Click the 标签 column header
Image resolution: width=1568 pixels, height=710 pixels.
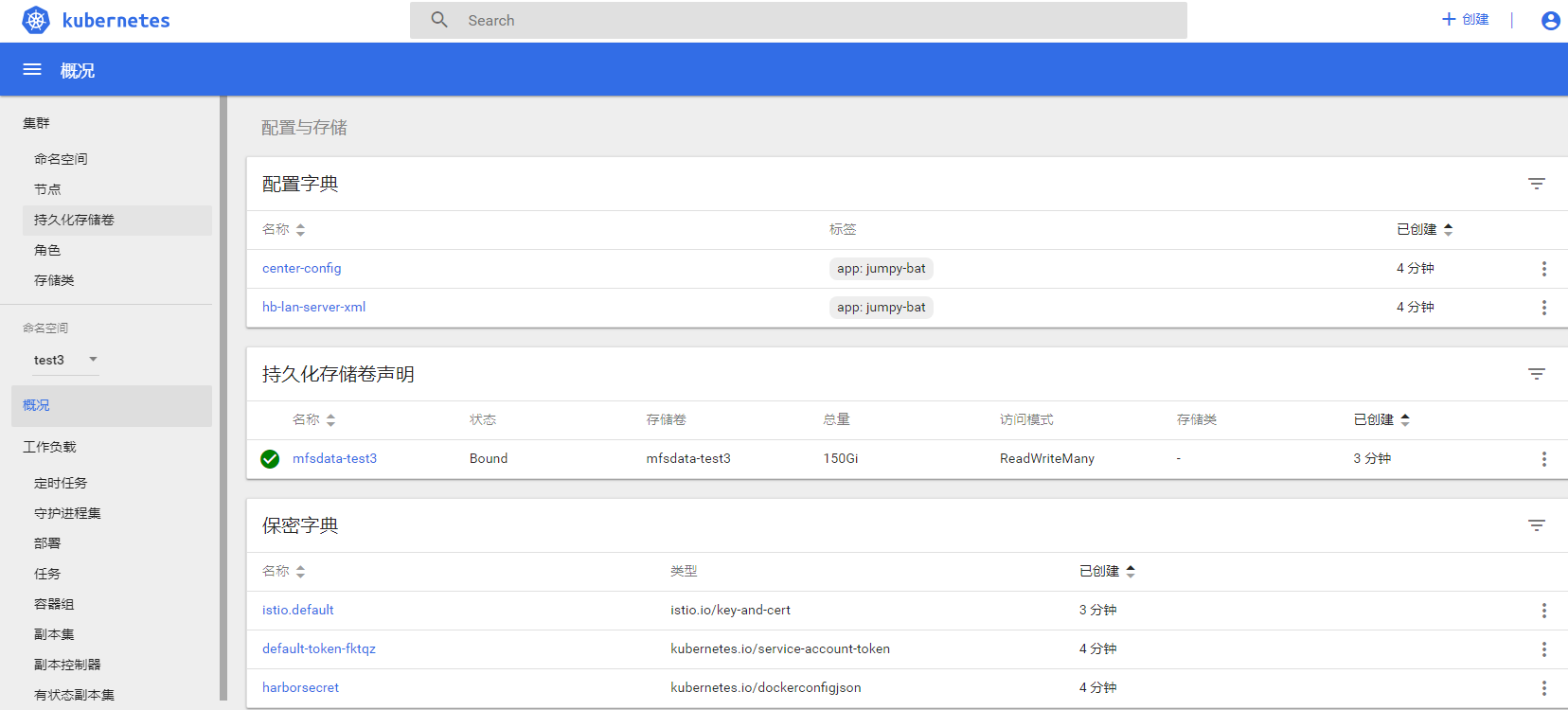point(843,229)
